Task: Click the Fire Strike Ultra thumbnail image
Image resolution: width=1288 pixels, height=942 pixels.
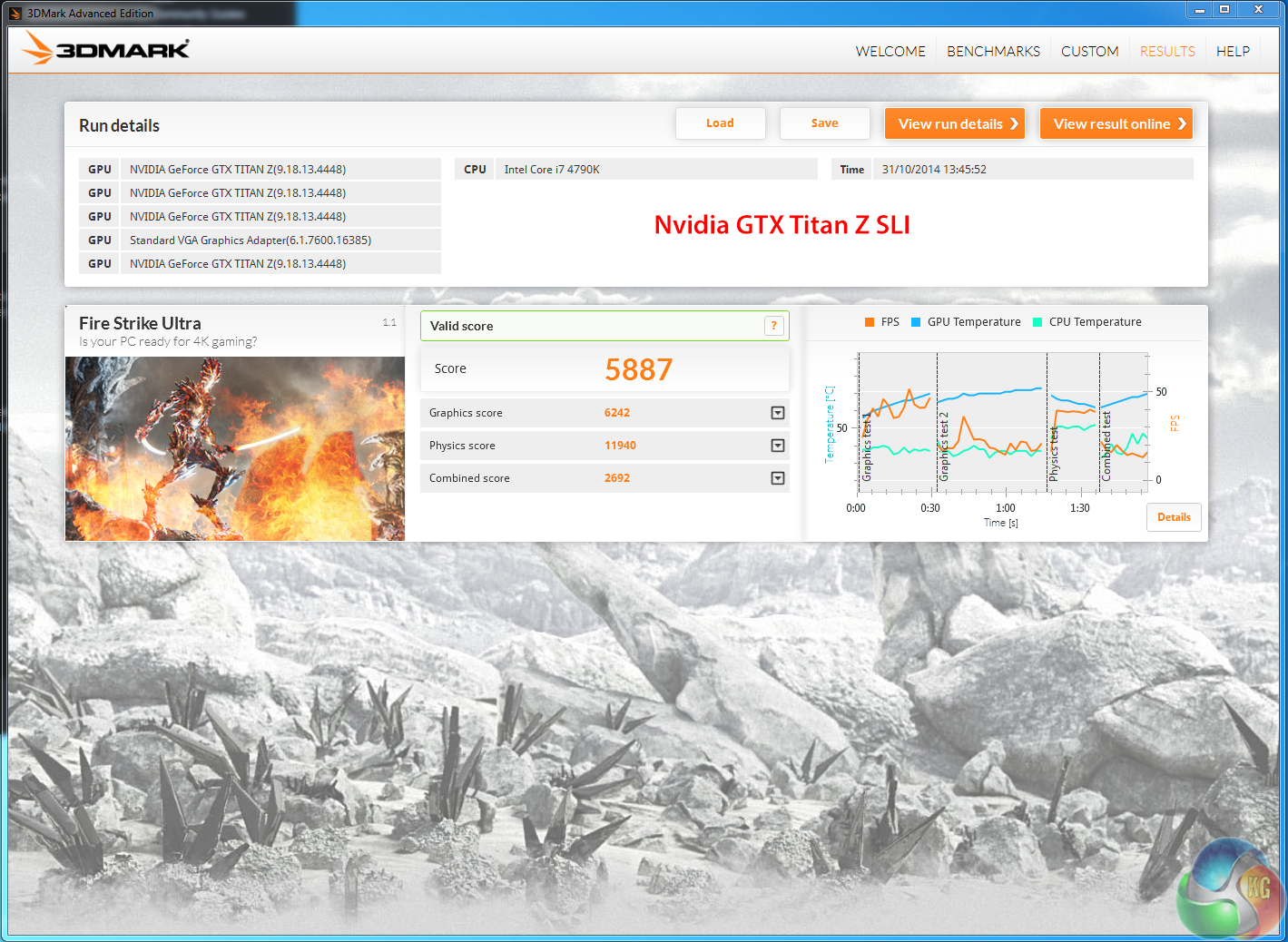Action: point(235,448)
